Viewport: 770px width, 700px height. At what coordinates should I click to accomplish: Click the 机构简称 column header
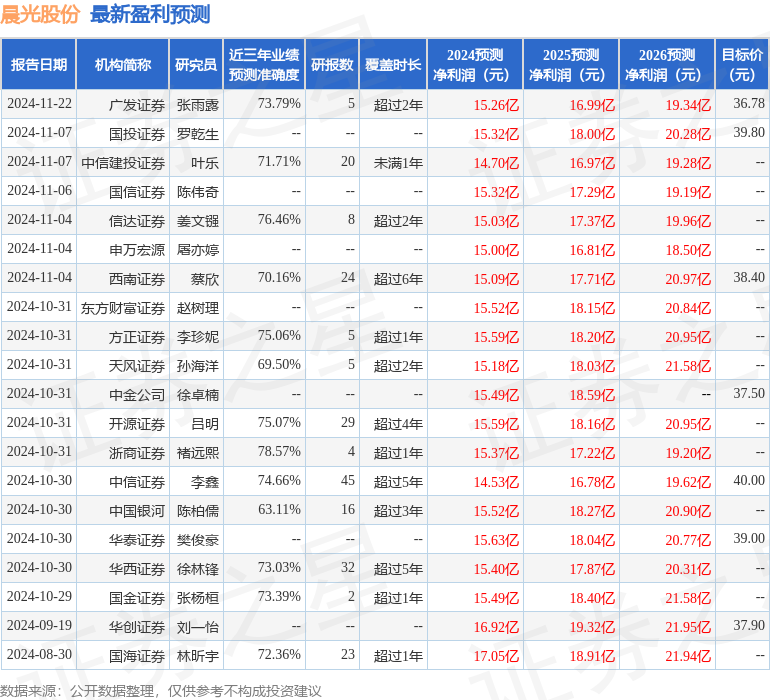pos(122,64)
